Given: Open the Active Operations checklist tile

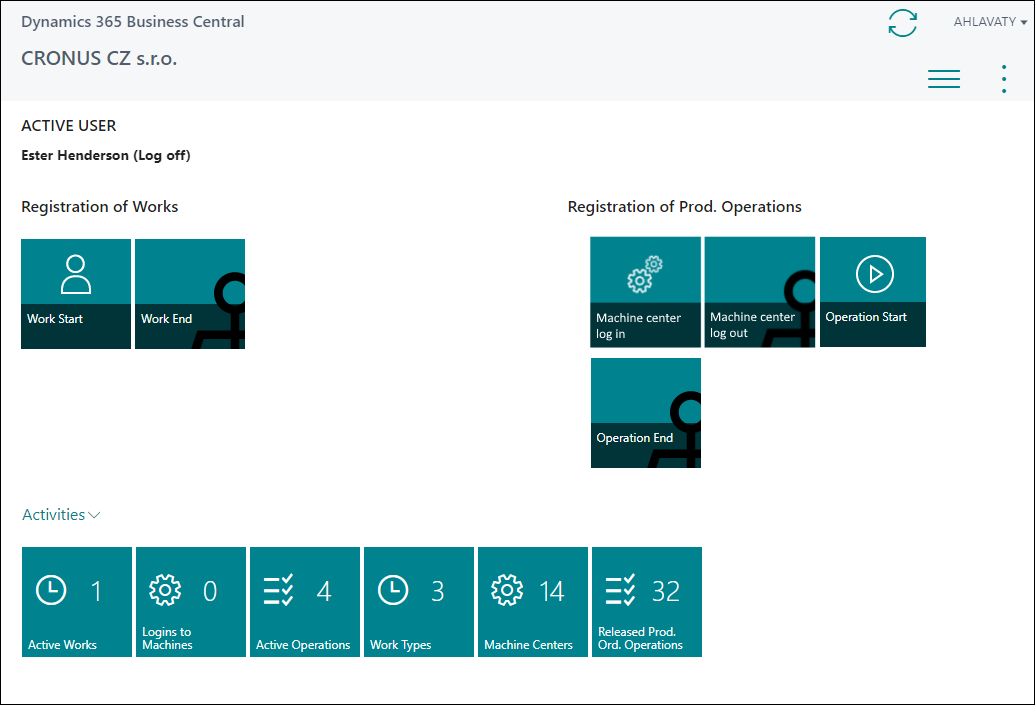Looking at the screenshot, I should (x=305, y=601).
